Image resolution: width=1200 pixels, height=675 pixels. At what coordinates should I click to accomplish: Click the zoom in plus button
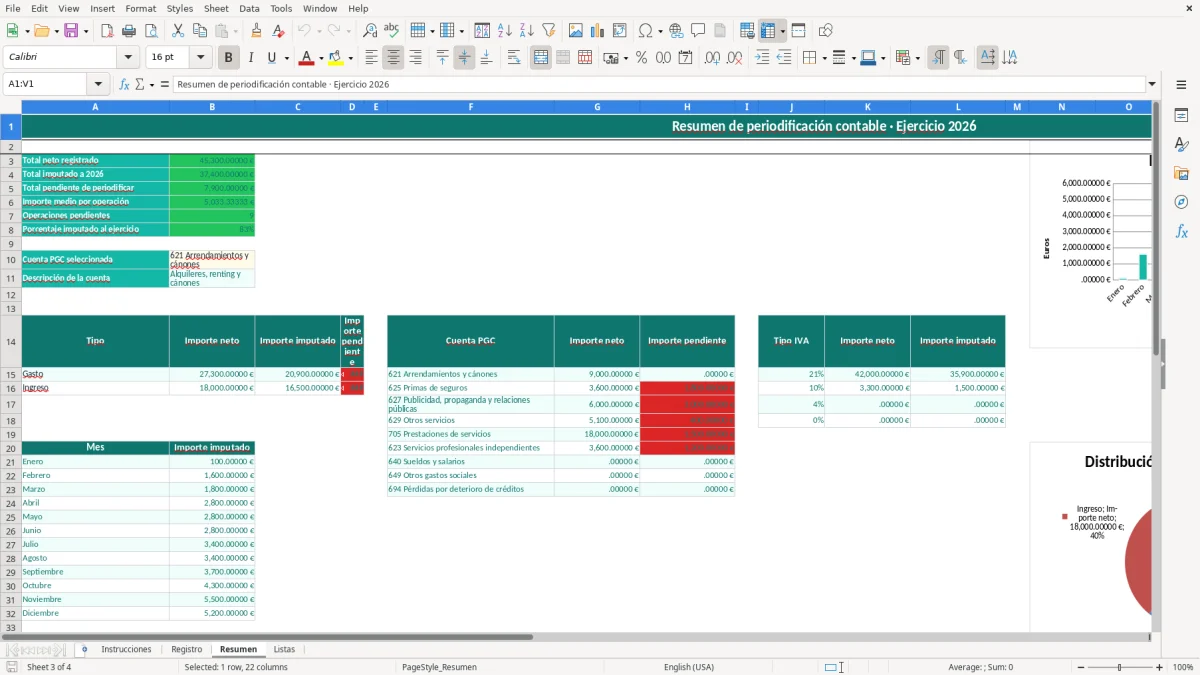click(x=1159, y=667)
